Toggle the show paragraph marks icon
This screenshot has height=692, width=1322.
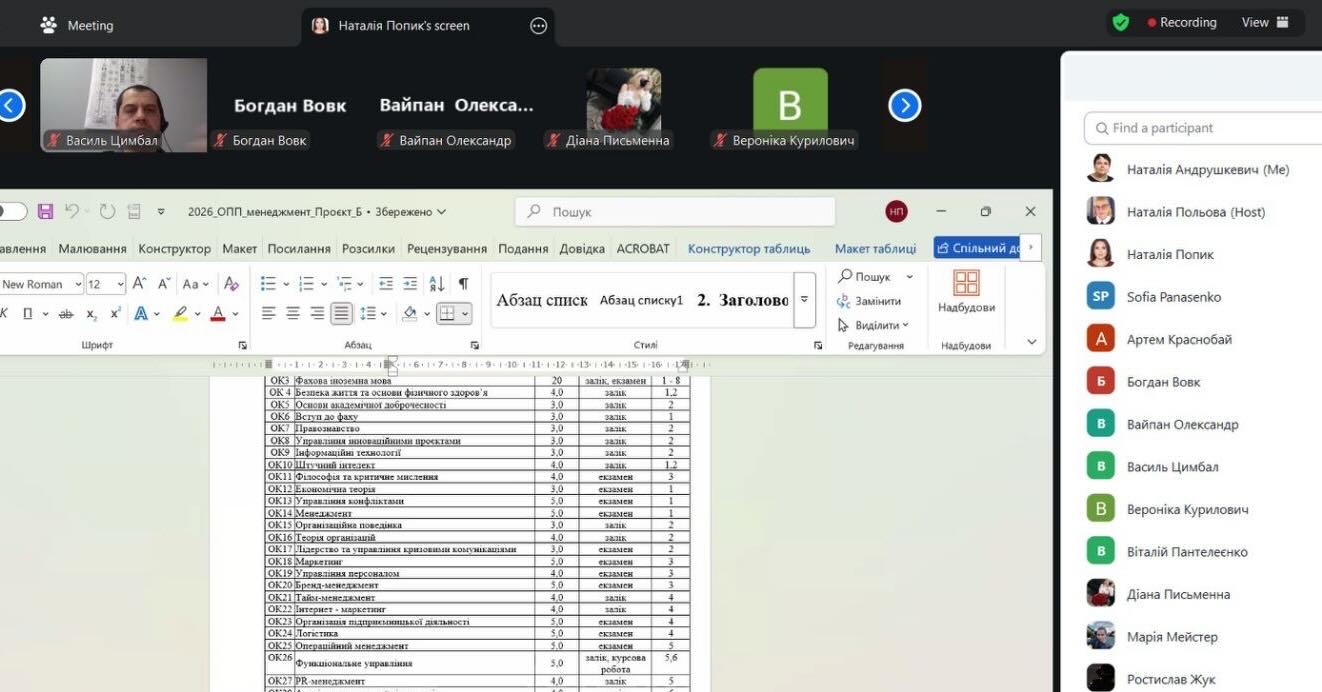click(463, 284)
